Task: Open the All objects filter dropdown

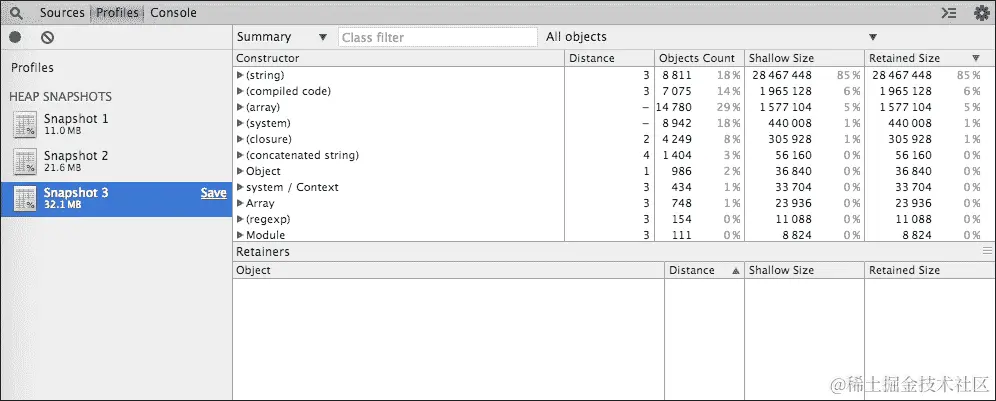Action: pyautogui.click(x=711, y=37)
